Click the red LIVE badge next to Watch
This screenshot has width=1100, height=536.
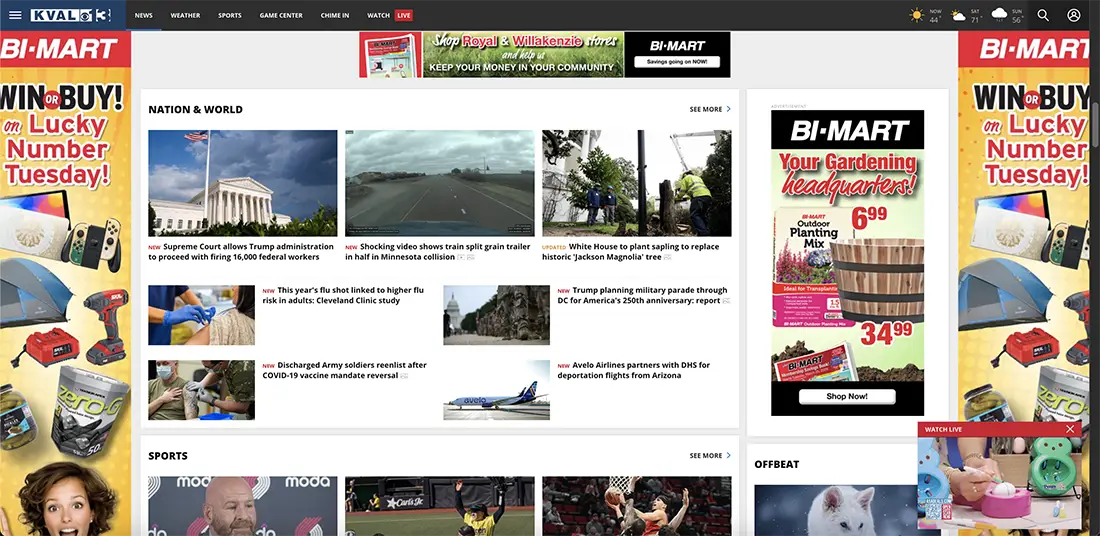tap(403, 15)
